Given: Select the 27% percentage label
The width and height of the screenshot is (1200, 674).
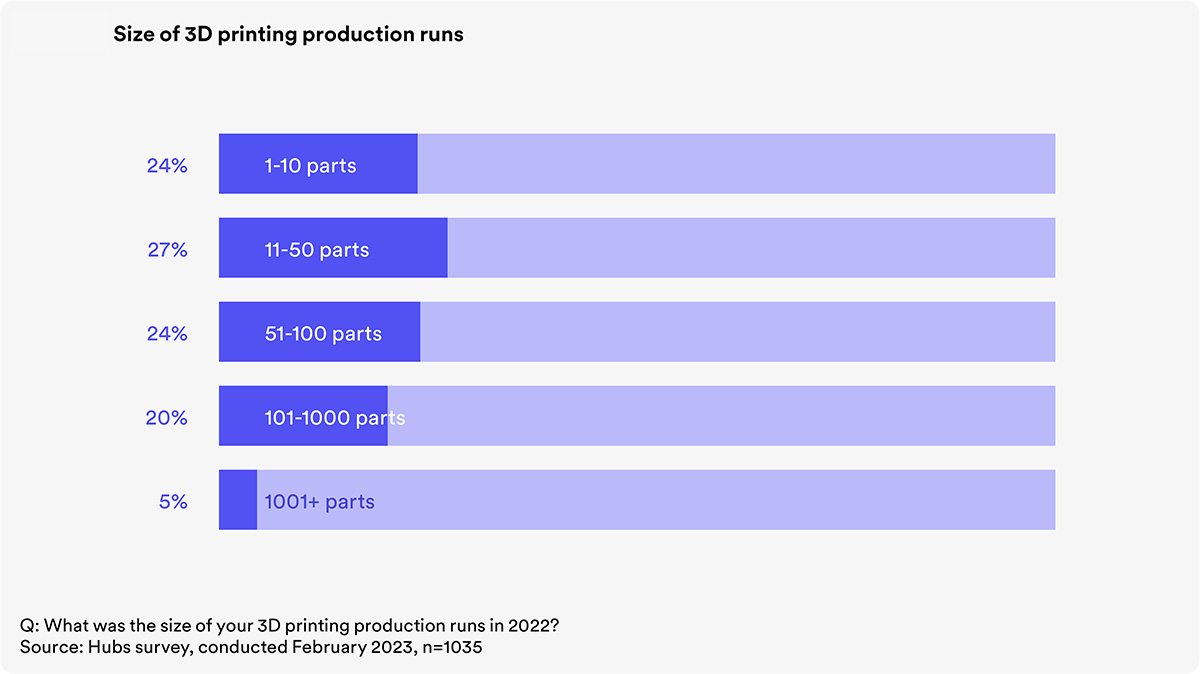Looking at the screenshot, I should coord(167,250).
